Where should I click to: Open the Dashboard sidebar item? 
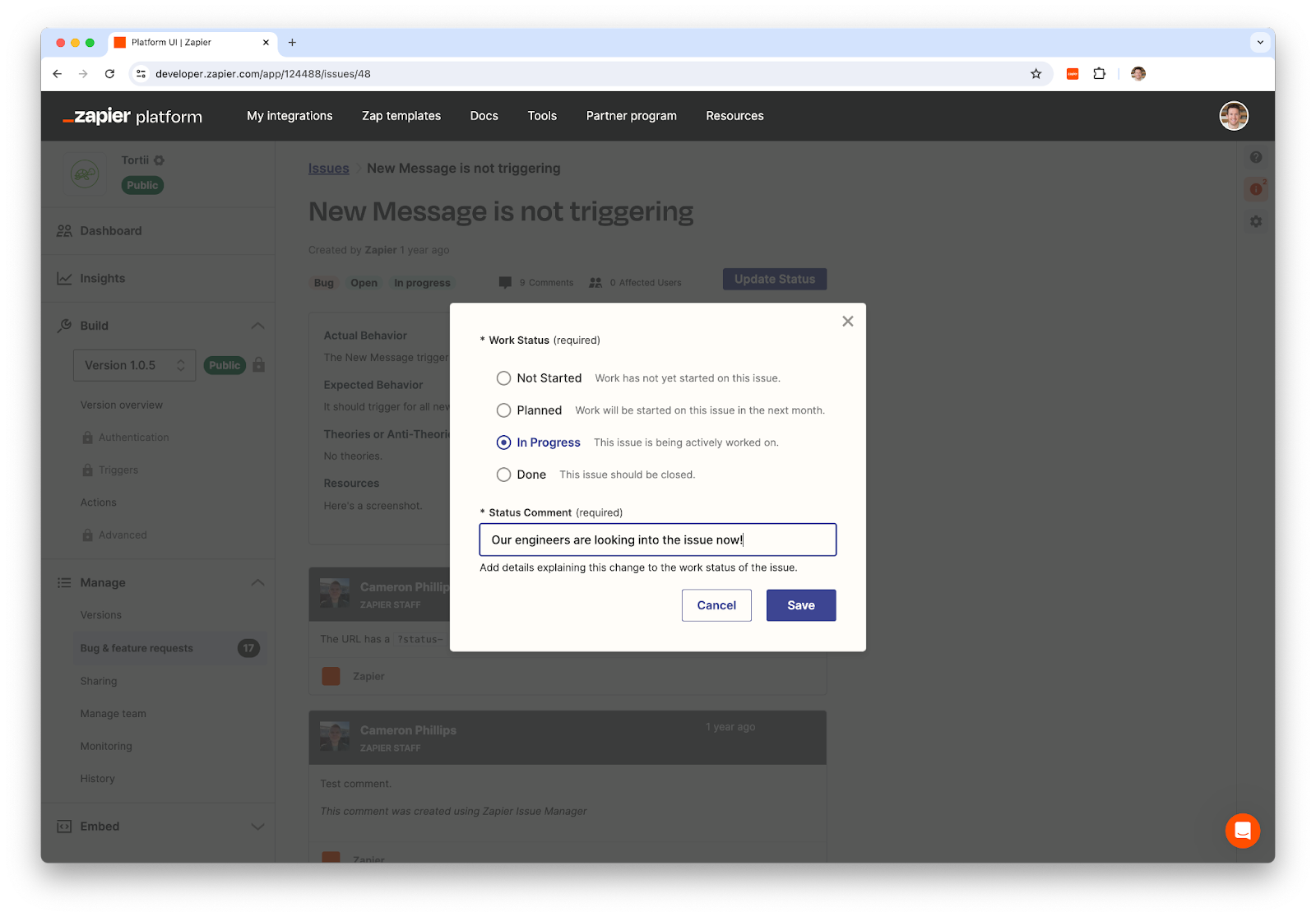pyautogui.click(x=158, y=231)
